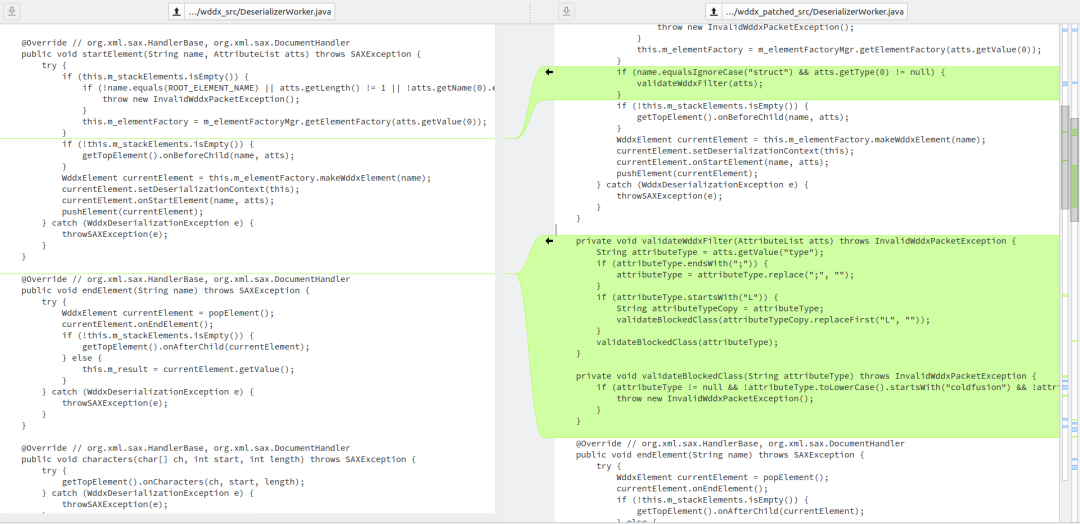Screen dimensions: 1080x524
Task: Click 'pushElement(currentElement);' in the left pane
Action: [x=132, y=211]
